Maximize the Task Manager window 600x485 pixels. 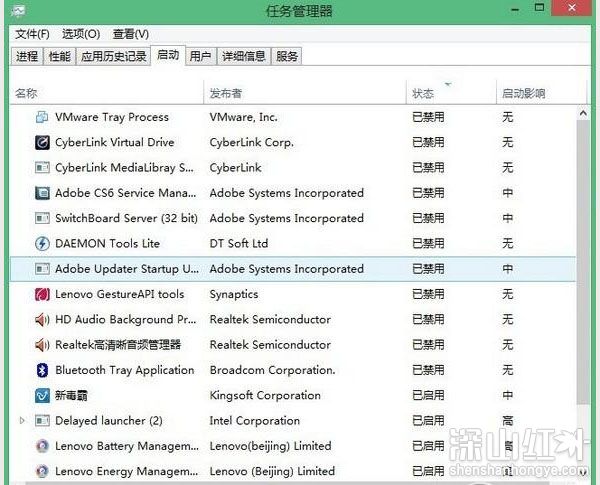540,8
